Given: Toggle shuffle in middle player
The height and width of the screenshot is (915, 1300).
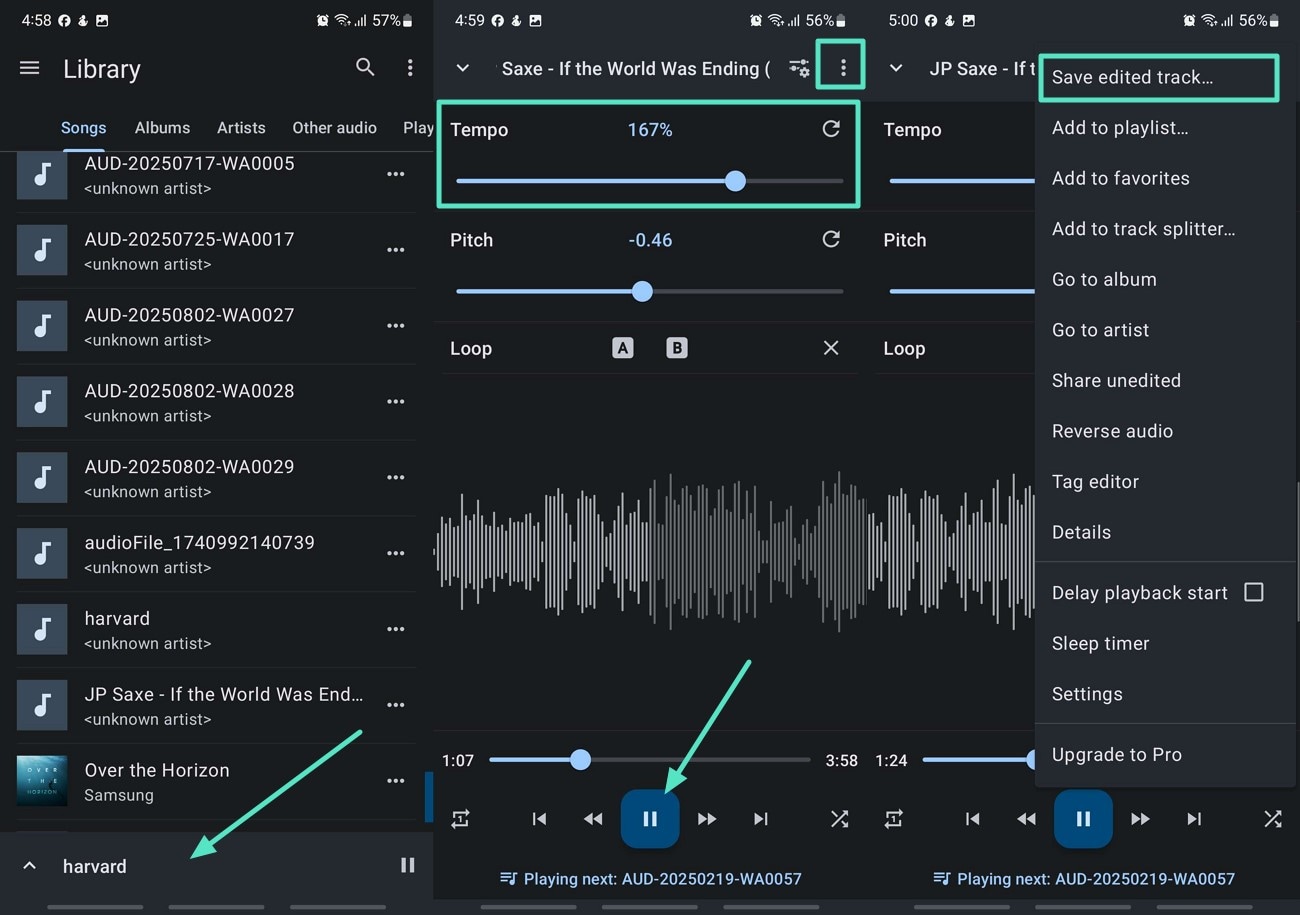Looking at the screenshot, I should click(839, 819).
